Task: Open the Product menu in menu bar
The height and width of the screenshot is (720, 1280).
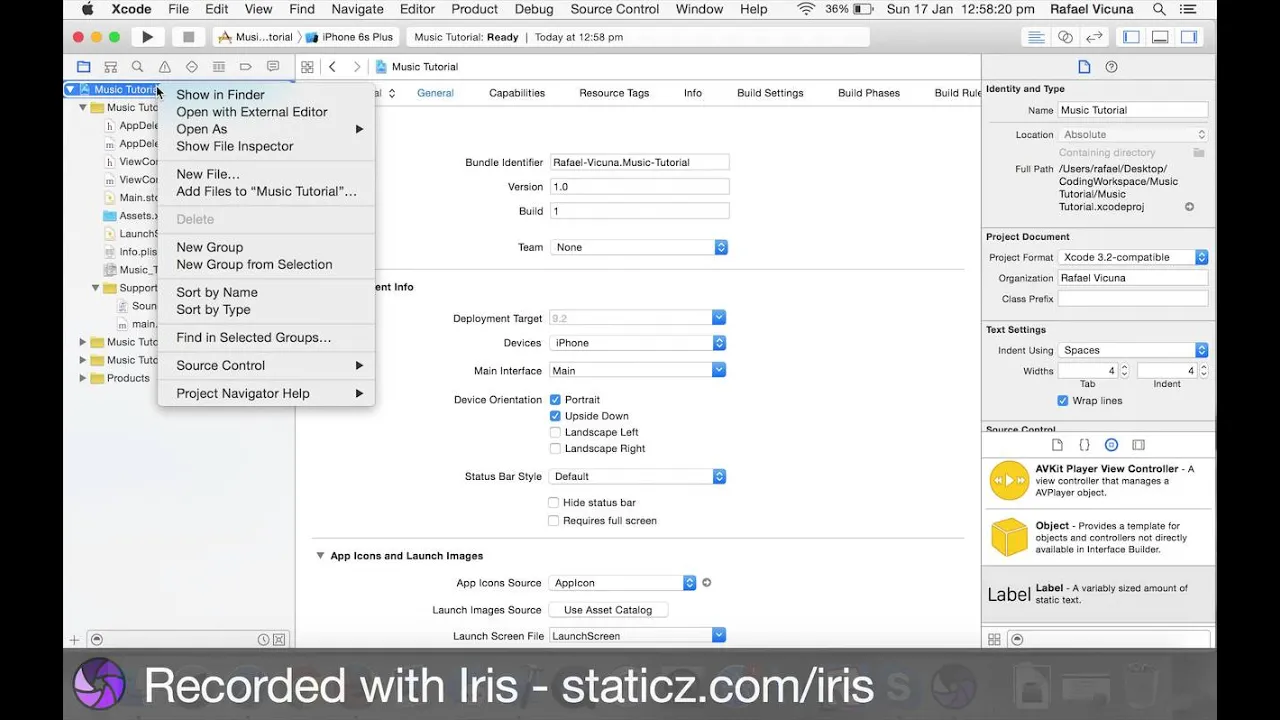Action: 474,9
